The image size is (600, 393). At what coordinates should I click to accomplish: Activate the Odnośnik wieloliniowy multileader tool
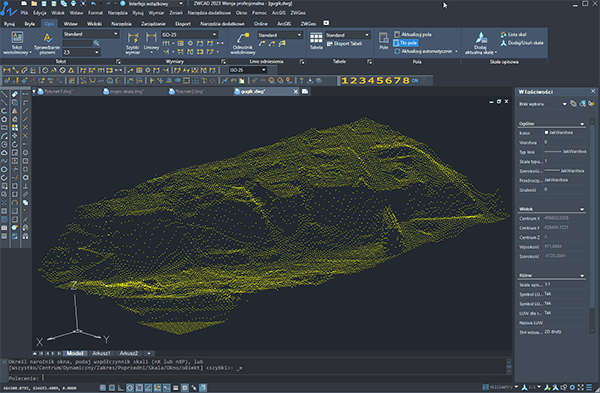click(x=243, y=43)
